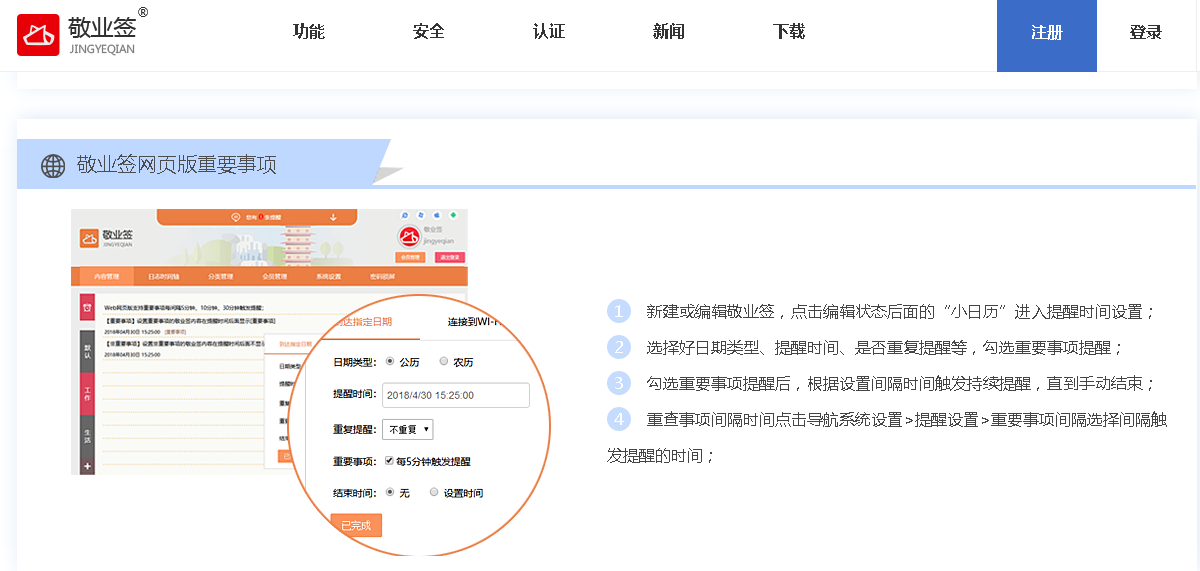Select the heading 敬业签网页版重要事项
1200x571 pixels.
point(176,165)
